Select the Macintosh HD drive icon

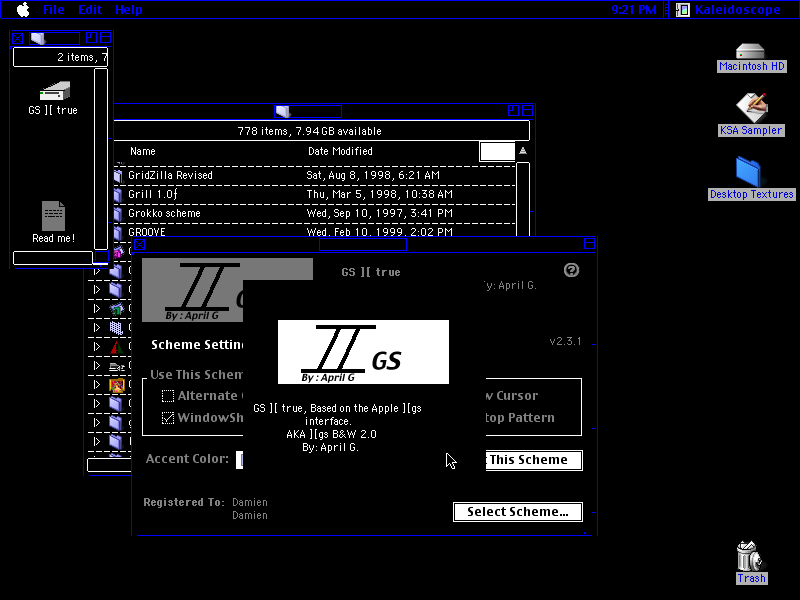[750, 52]
